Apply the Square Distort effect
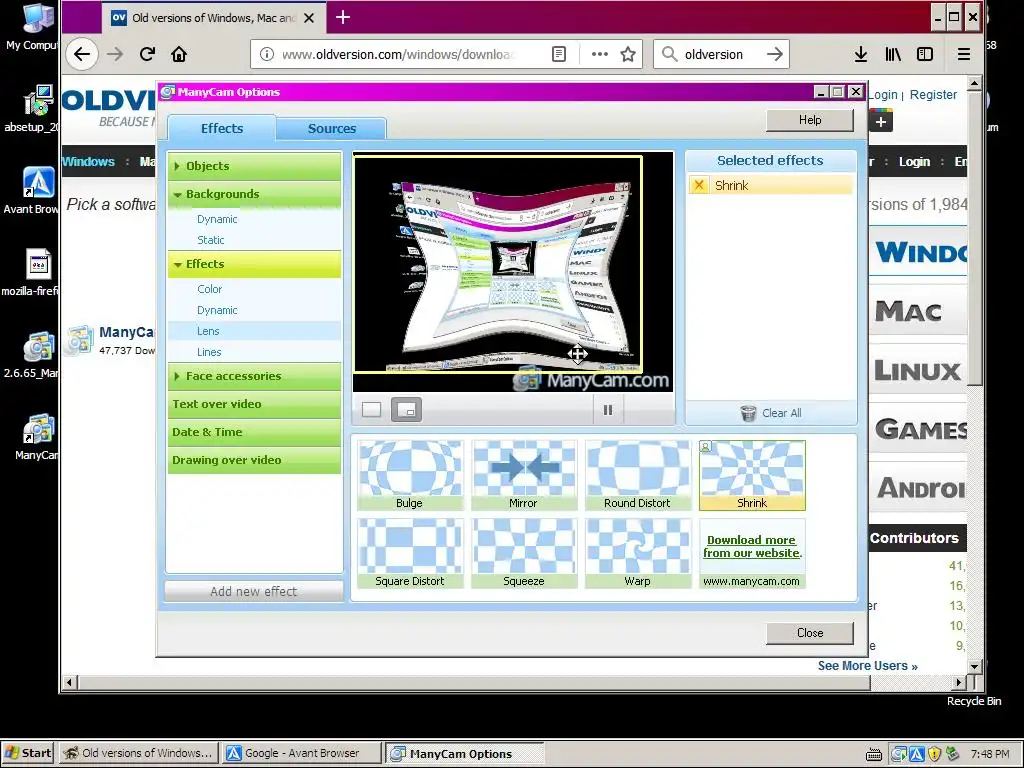 [410, 553]
